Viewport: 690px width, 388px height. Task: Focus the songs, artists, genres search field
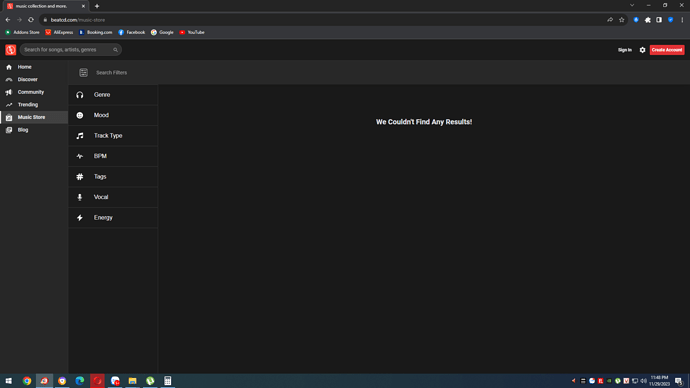(x=71, y=50)
